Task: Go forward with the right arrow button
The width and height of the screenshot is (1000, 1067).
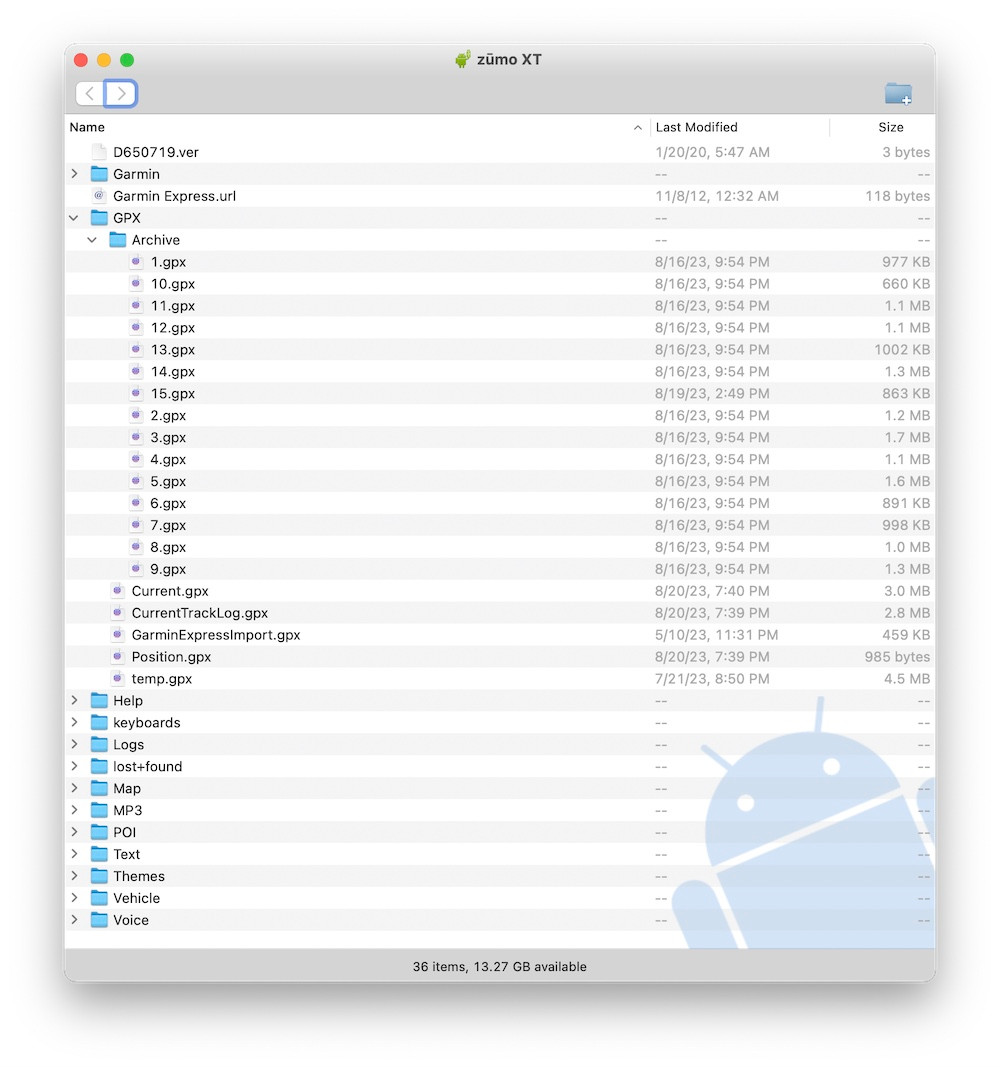Action: tap(120, 93)
